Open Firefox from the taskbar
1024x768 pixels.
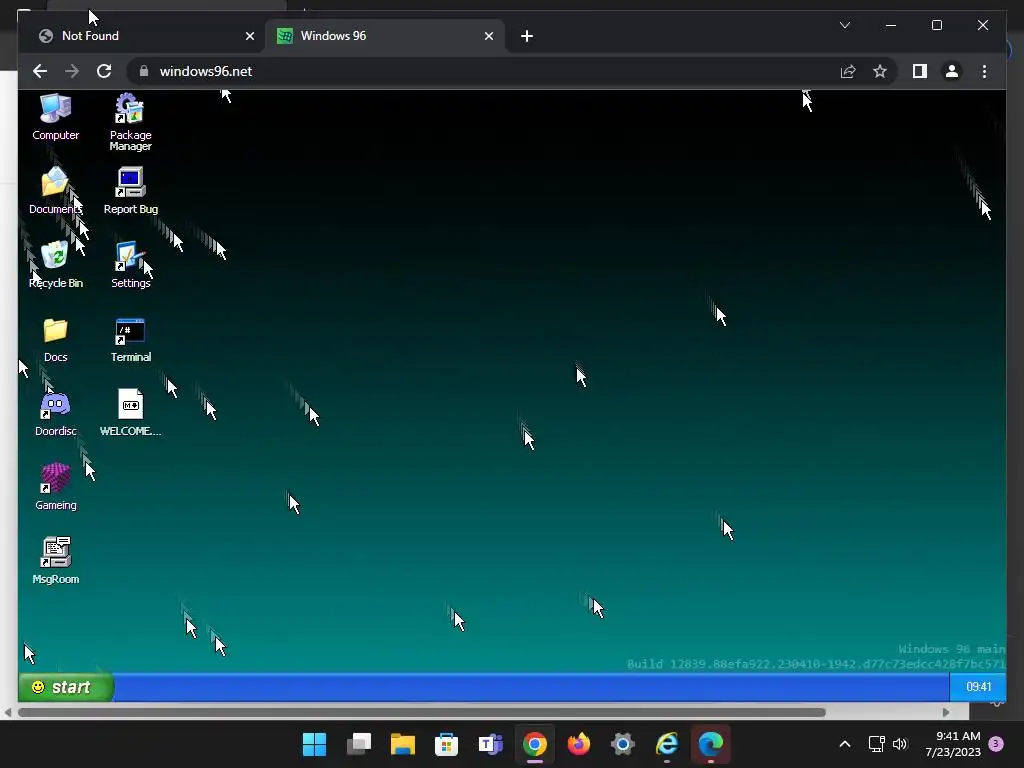tap(579, 744)
